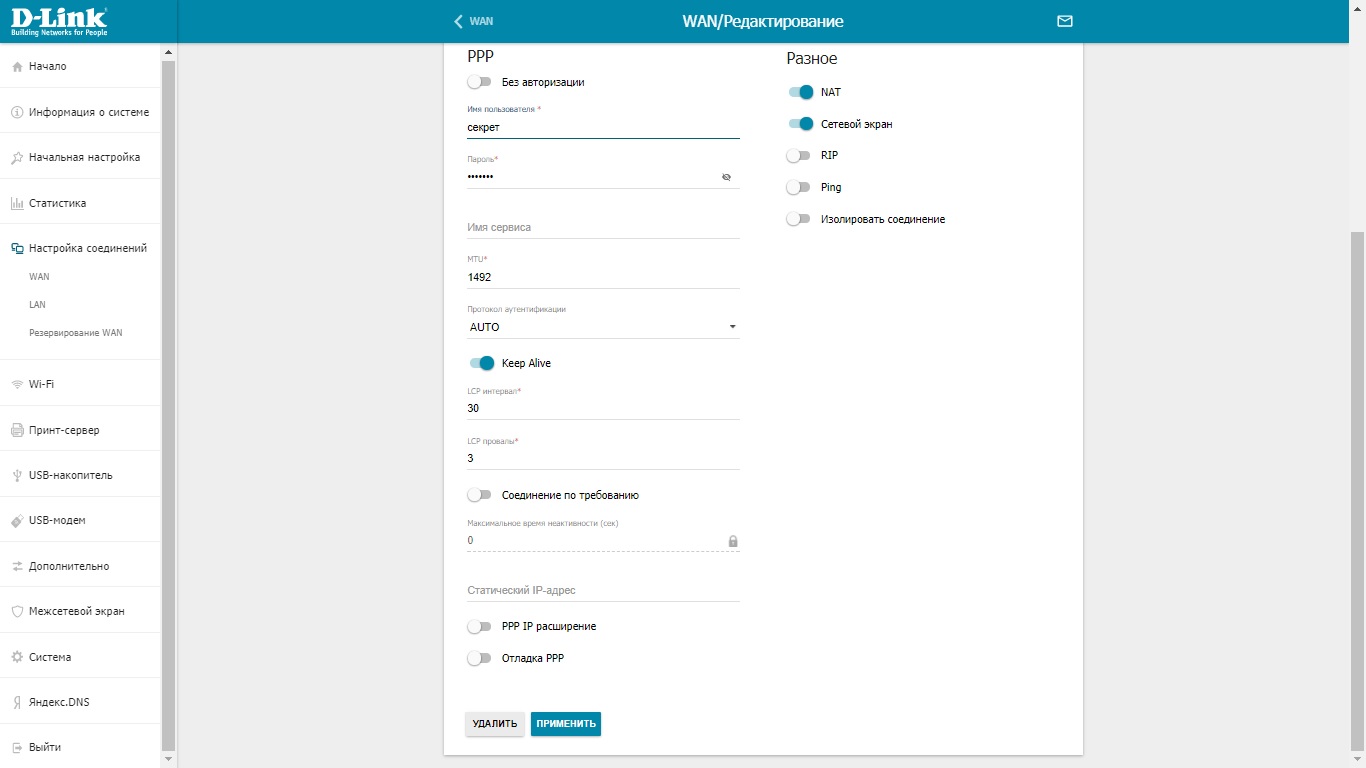Click the Wi-Fi icon in sidebar

click(x=17, y=385)
